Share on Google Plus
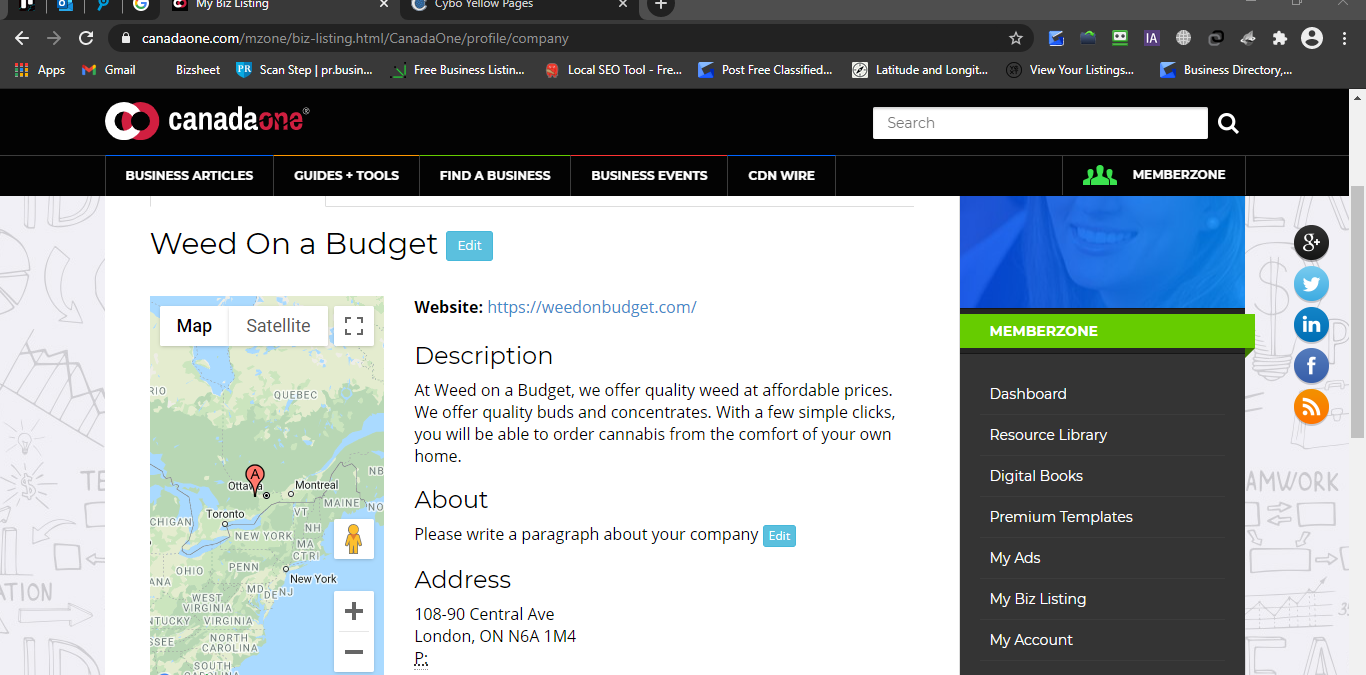Screen dimensions: 1366x675 click(1311, 243)
